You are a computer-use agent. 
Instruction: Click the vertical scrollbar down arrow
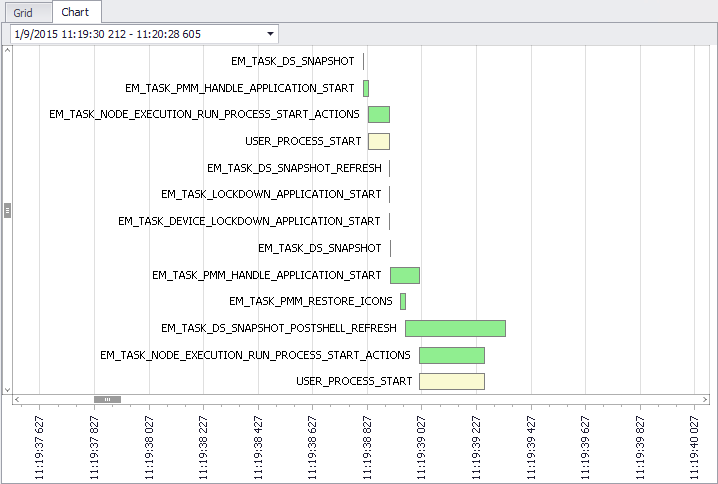(7, 390)
